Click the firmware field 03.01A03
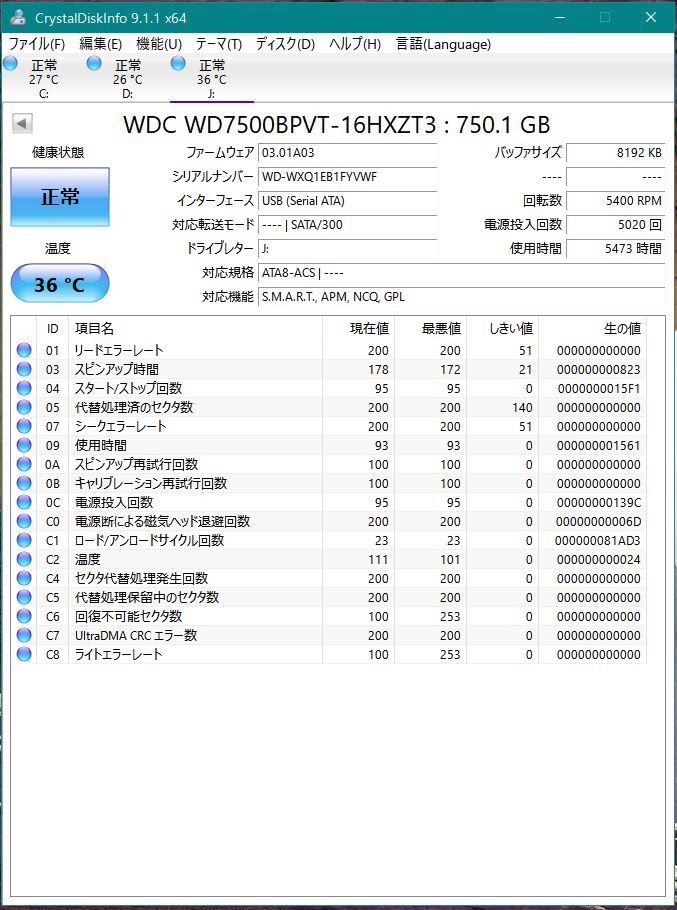Image resolution: width=677 pixels, height=910 pixels. pos(347,153)
